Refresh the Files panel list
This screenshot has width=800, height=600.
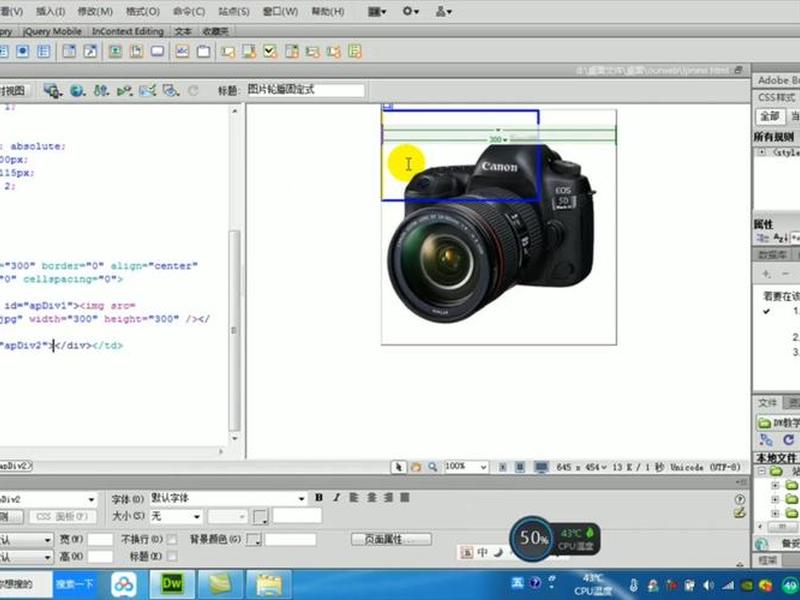(x=788, y=440)
